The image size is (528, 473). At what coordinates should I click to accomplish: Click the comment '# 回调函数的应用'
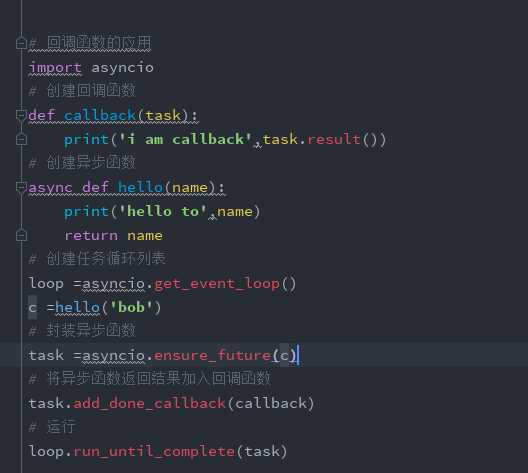click(90, 43)
